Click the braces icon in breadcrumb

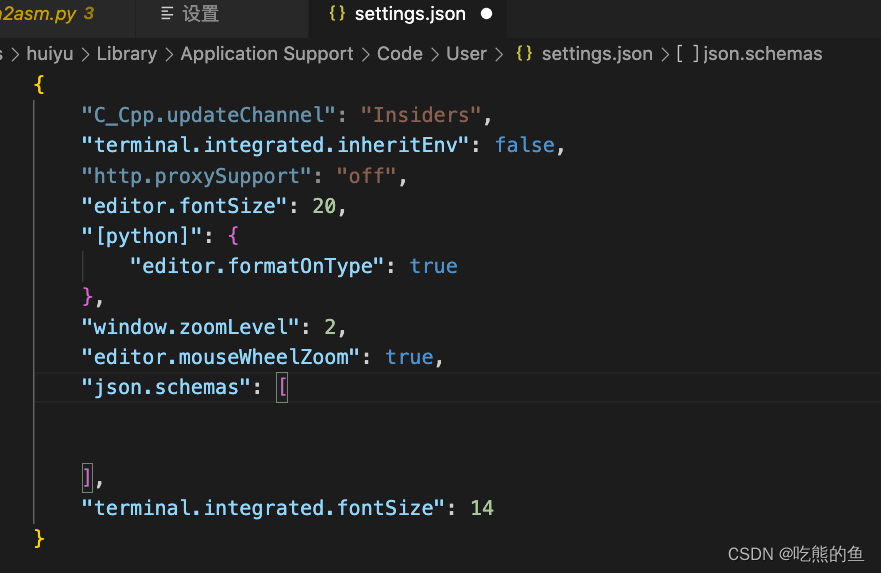[524, 53]
